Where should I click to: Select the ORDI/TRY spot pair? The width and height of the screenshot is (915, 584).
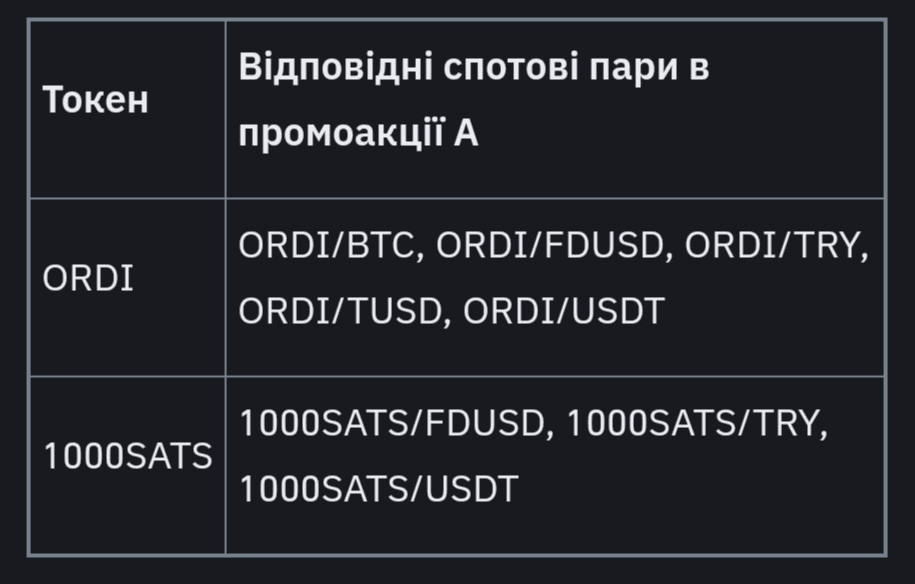pyautogui.click(x=773, y=246)
